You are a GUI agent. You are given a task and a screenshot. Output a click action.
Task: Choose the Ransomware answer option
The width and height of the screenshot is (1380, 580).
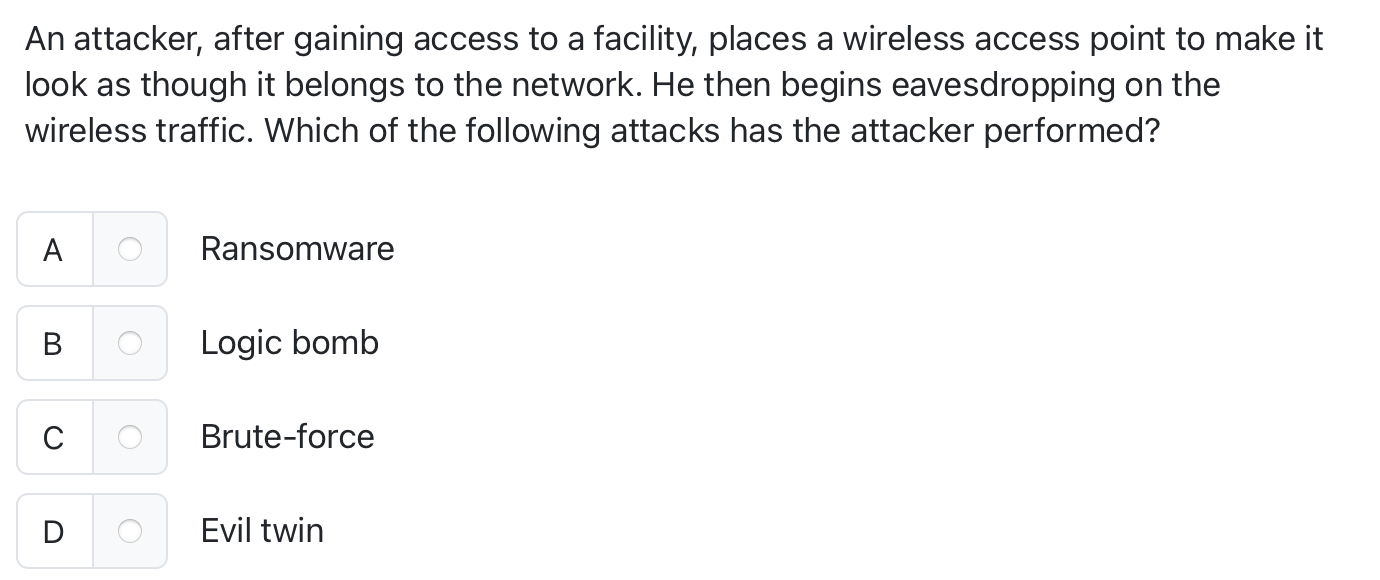click(297, 249)
